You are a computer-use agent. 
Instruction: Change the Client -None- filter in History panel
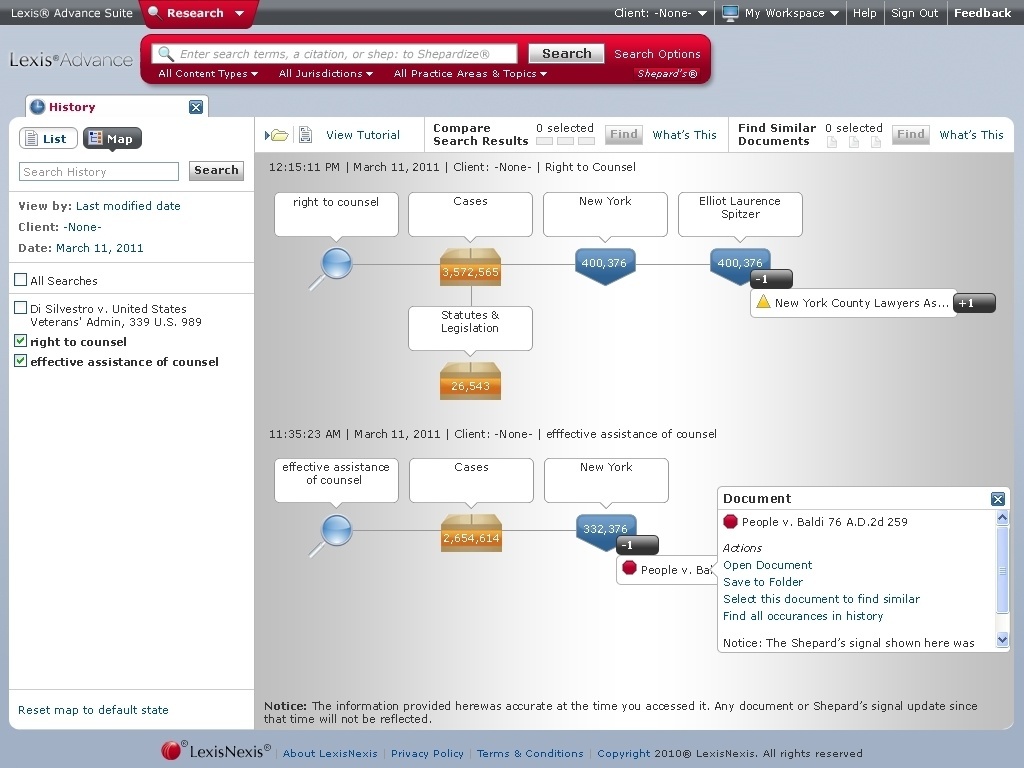coord(82,227)
